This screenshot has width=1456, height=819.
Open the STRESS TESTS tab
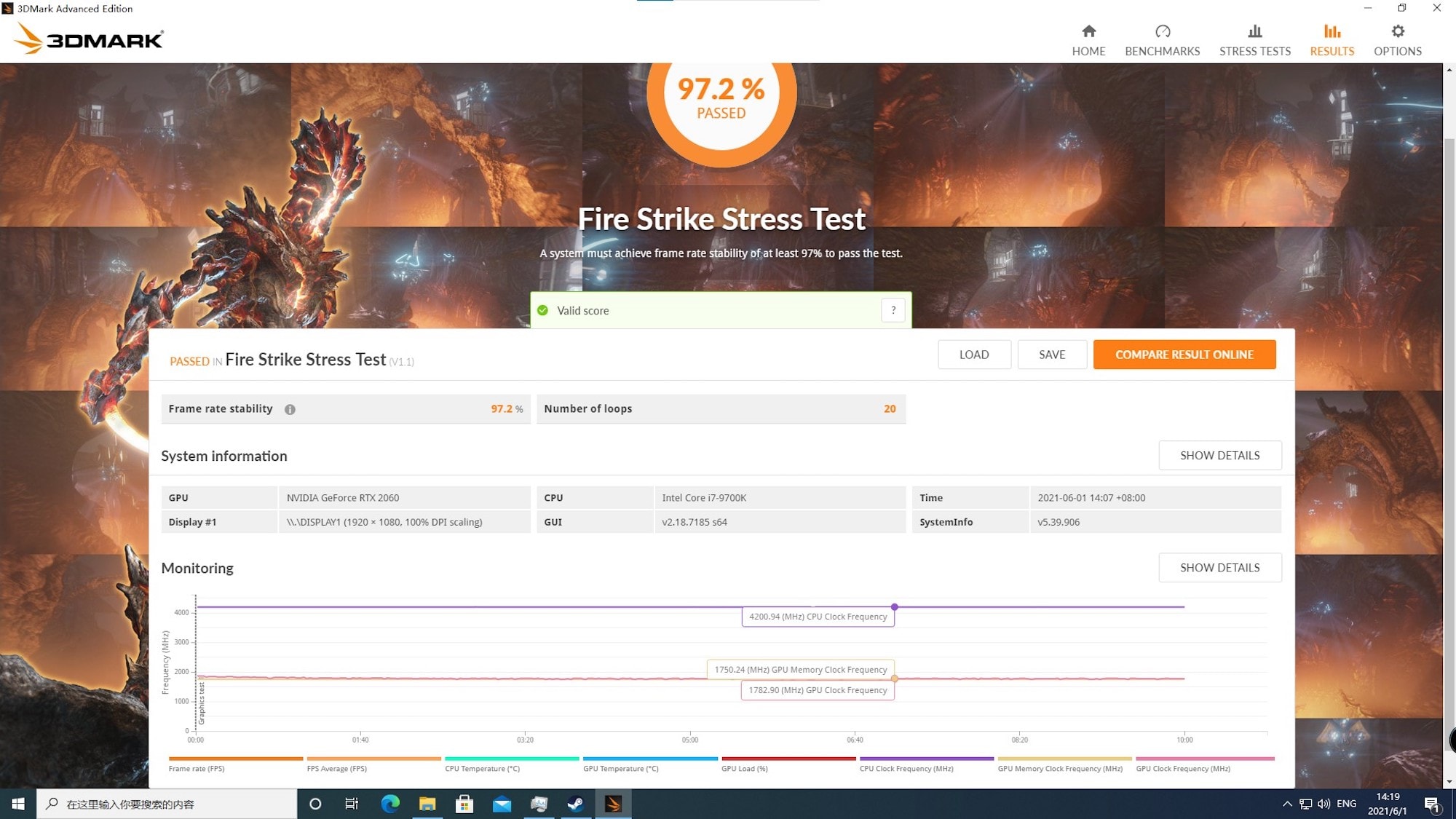coord(1254,40)
